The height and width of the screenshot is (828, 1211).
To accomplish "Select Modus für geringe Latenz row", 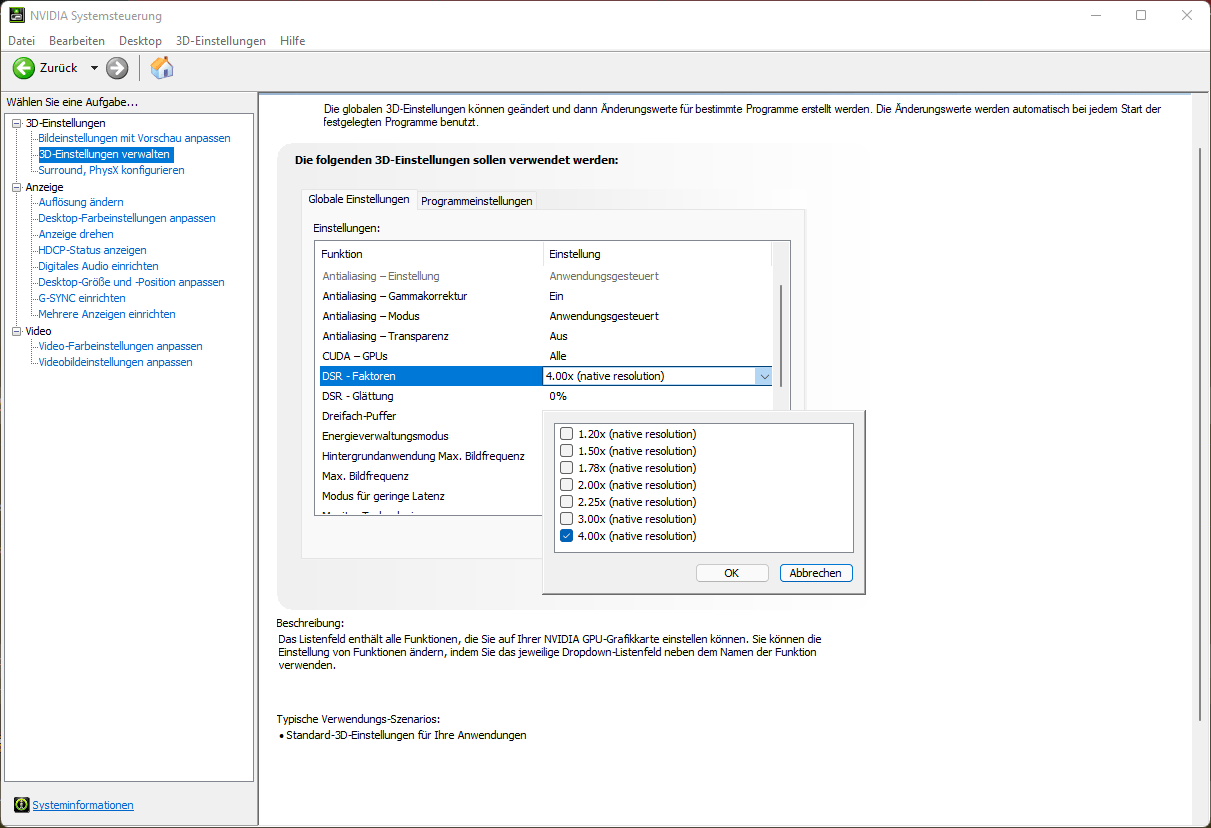I will point(430,496).
